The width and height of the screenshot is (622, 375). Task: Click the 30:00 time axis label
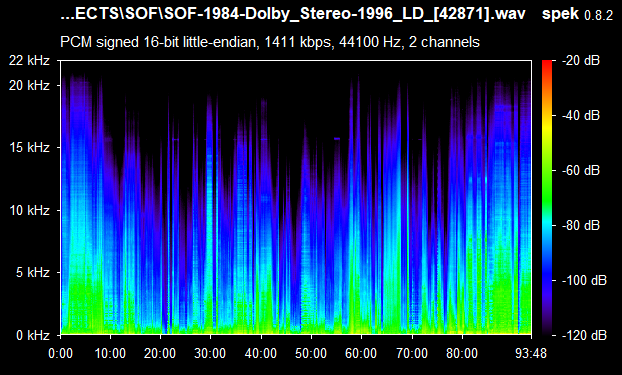[211, 353]
